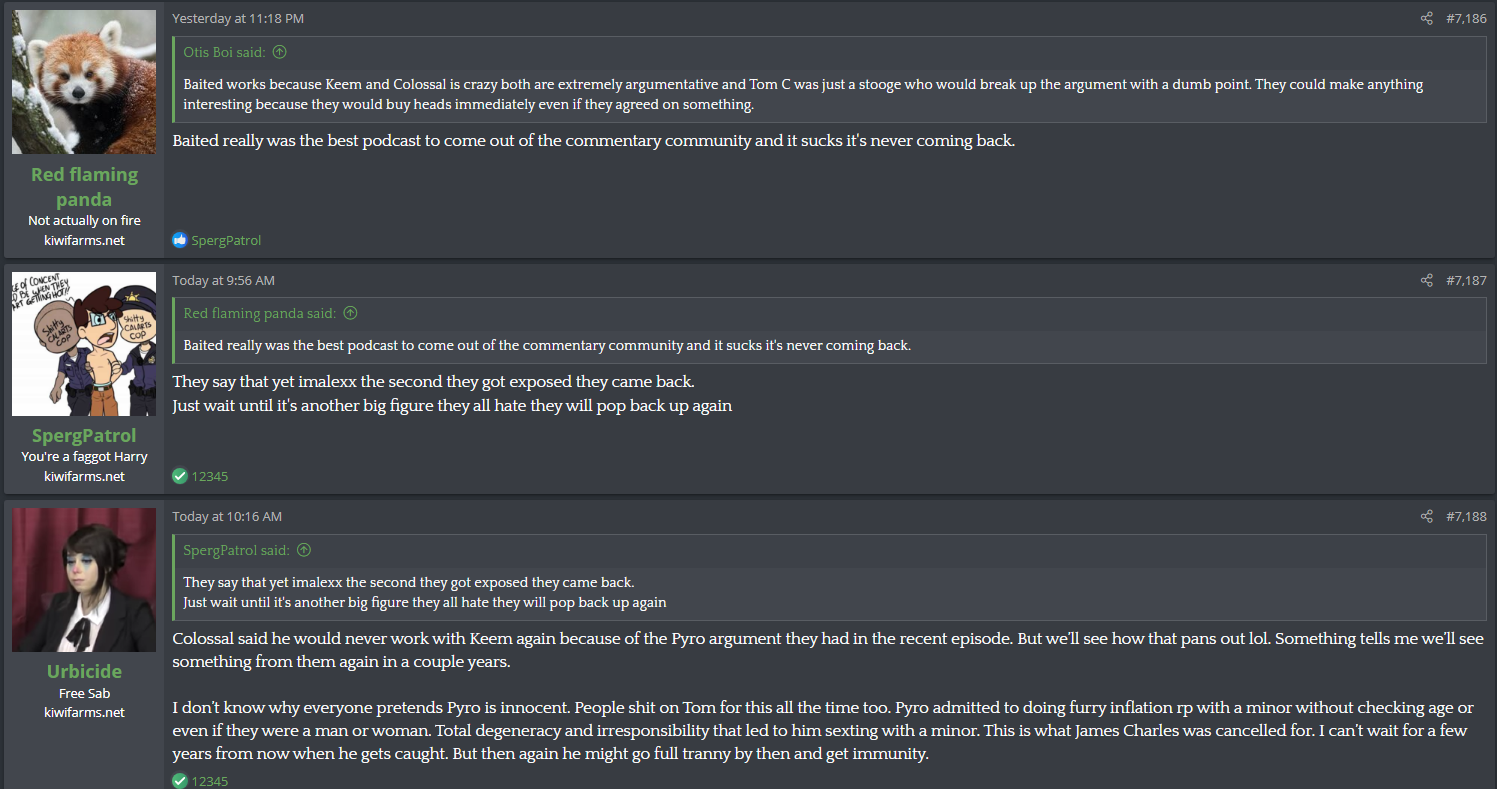Jump to Red flaming panda's quoted post arrow

tap(350, 314)
